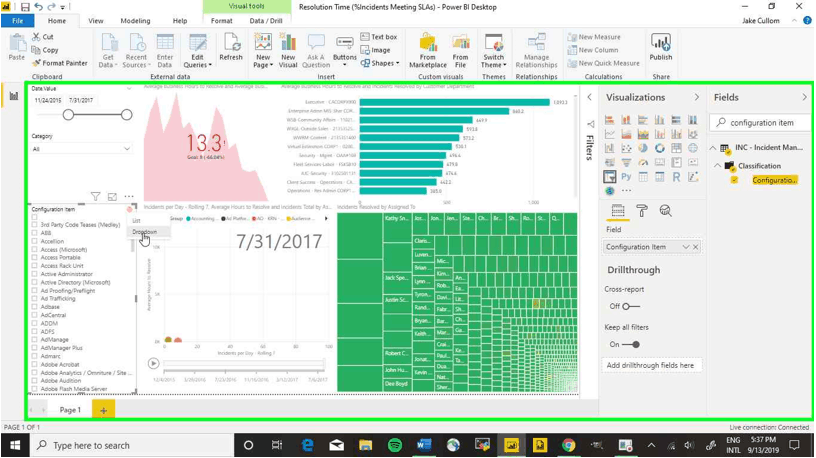Select the Slicer visualization icon
Image resolution: width=816 pixels, height=458 pixels.
(x=609, y=177)
